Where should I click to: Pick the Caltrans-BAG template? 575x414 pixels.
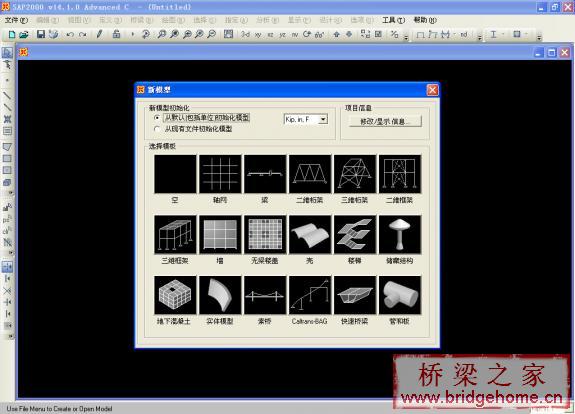pyautogui.click(x=310, y=295)
